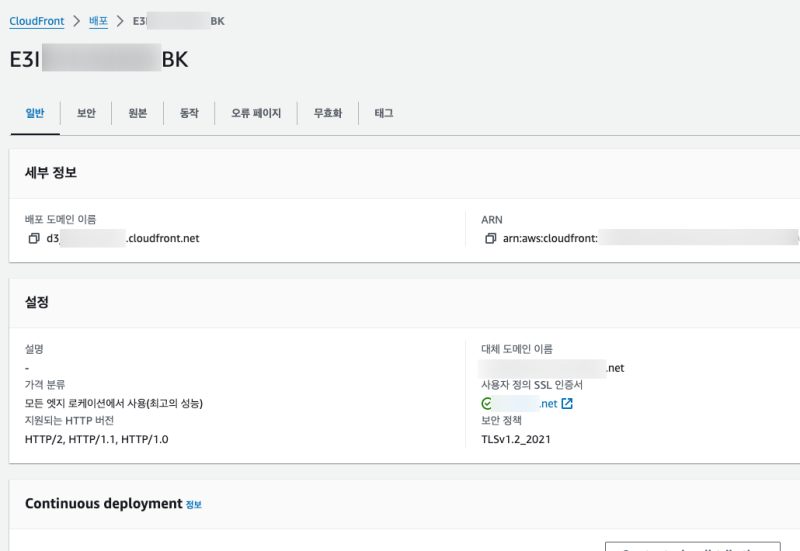Click the CloudFront breadcrumb link

click(36, 21)
